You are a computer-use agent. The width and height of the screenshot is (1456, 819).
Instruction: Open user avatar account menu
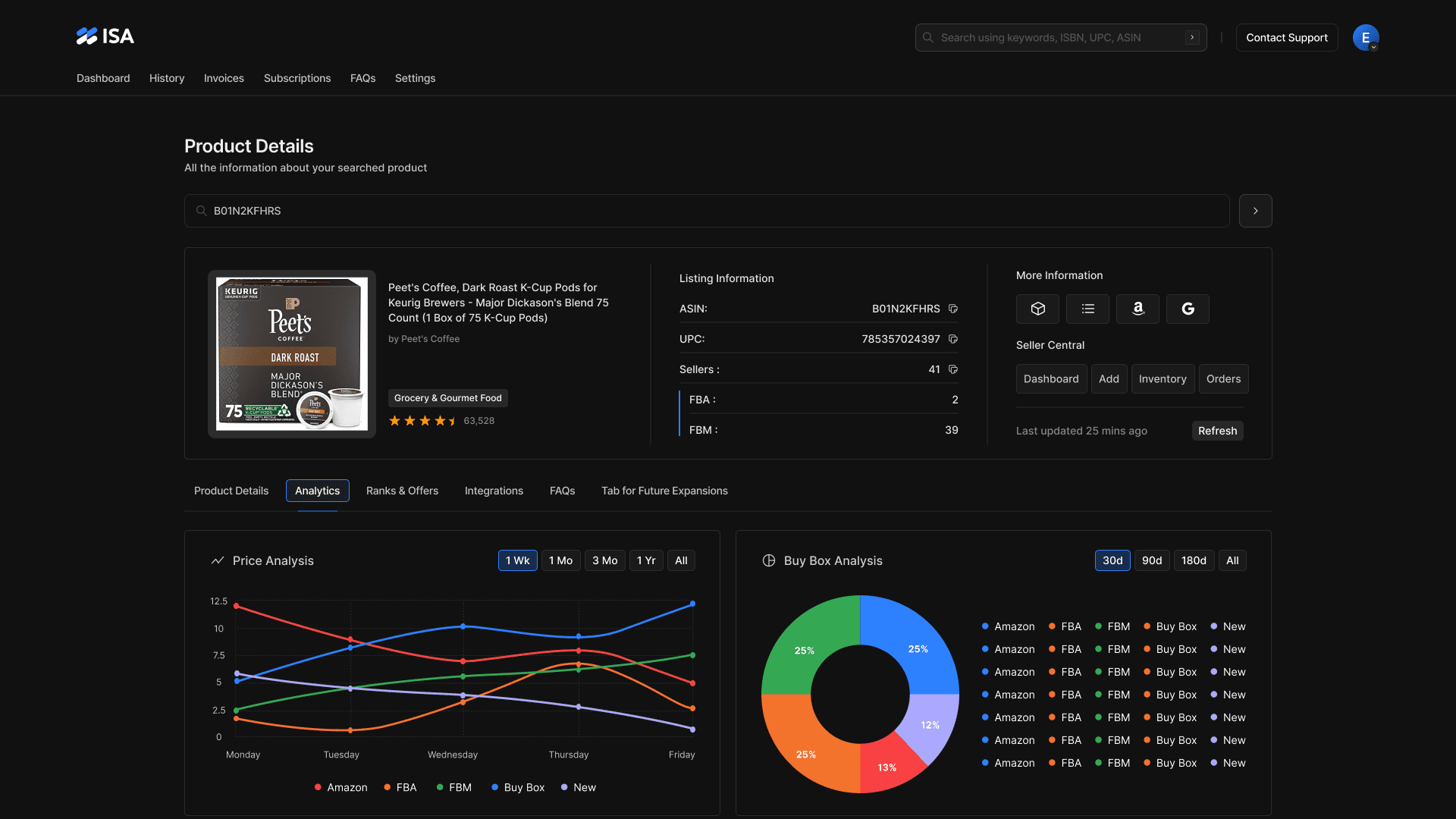1365,37
